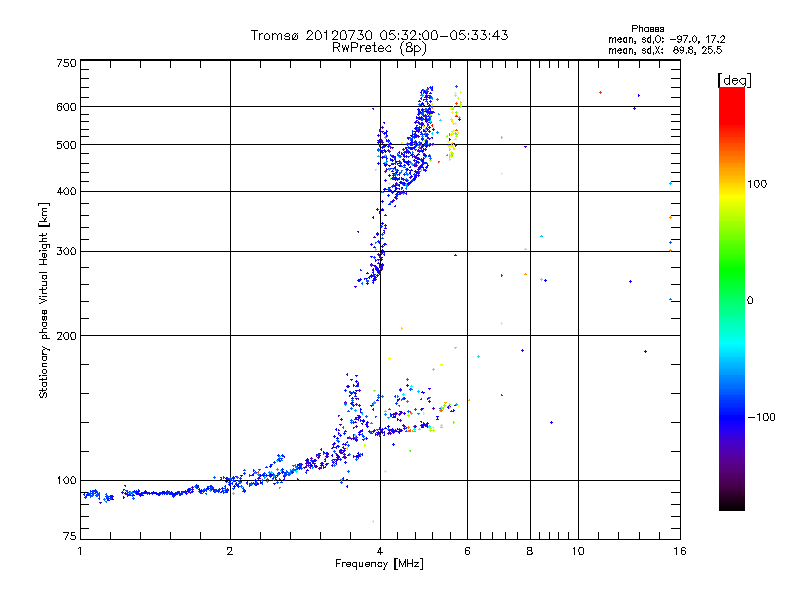Click the x-axis tick label '10'

(x=578, y=551)
